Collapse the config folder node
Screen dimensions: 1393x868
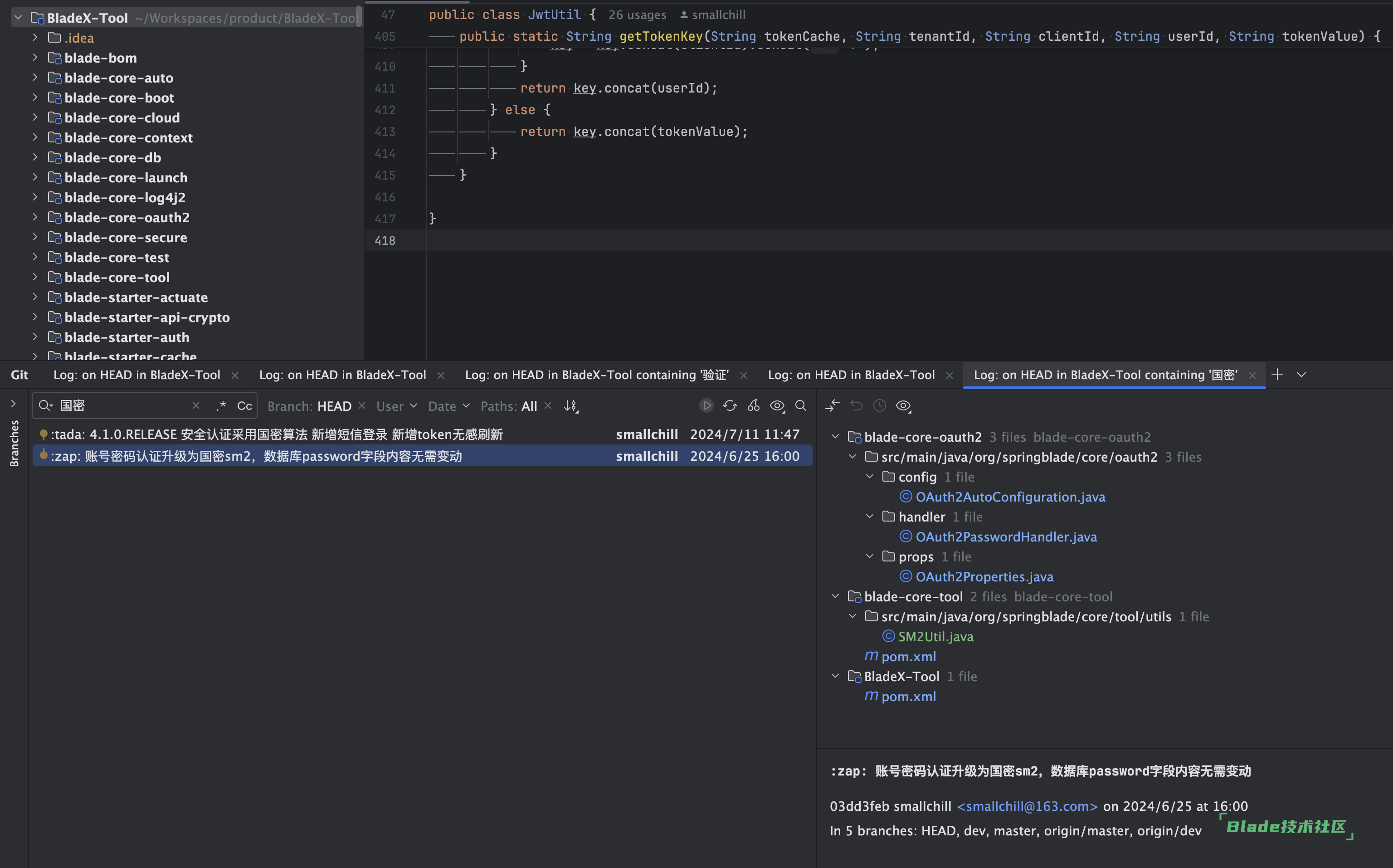point(870,477)
